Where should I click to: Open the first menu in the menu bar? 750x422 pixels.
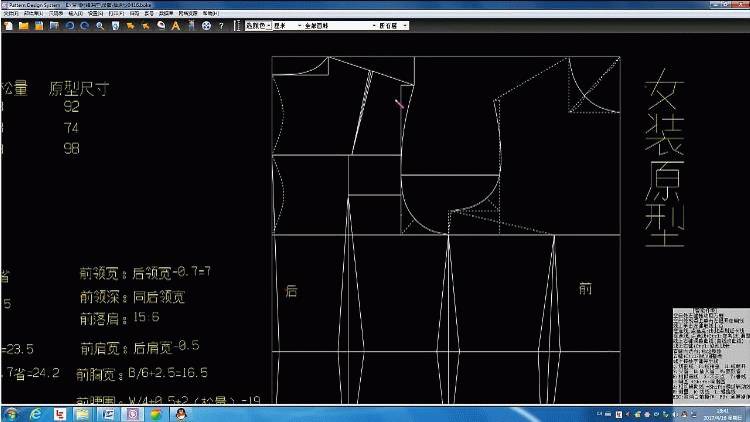[x=11, y=13]
